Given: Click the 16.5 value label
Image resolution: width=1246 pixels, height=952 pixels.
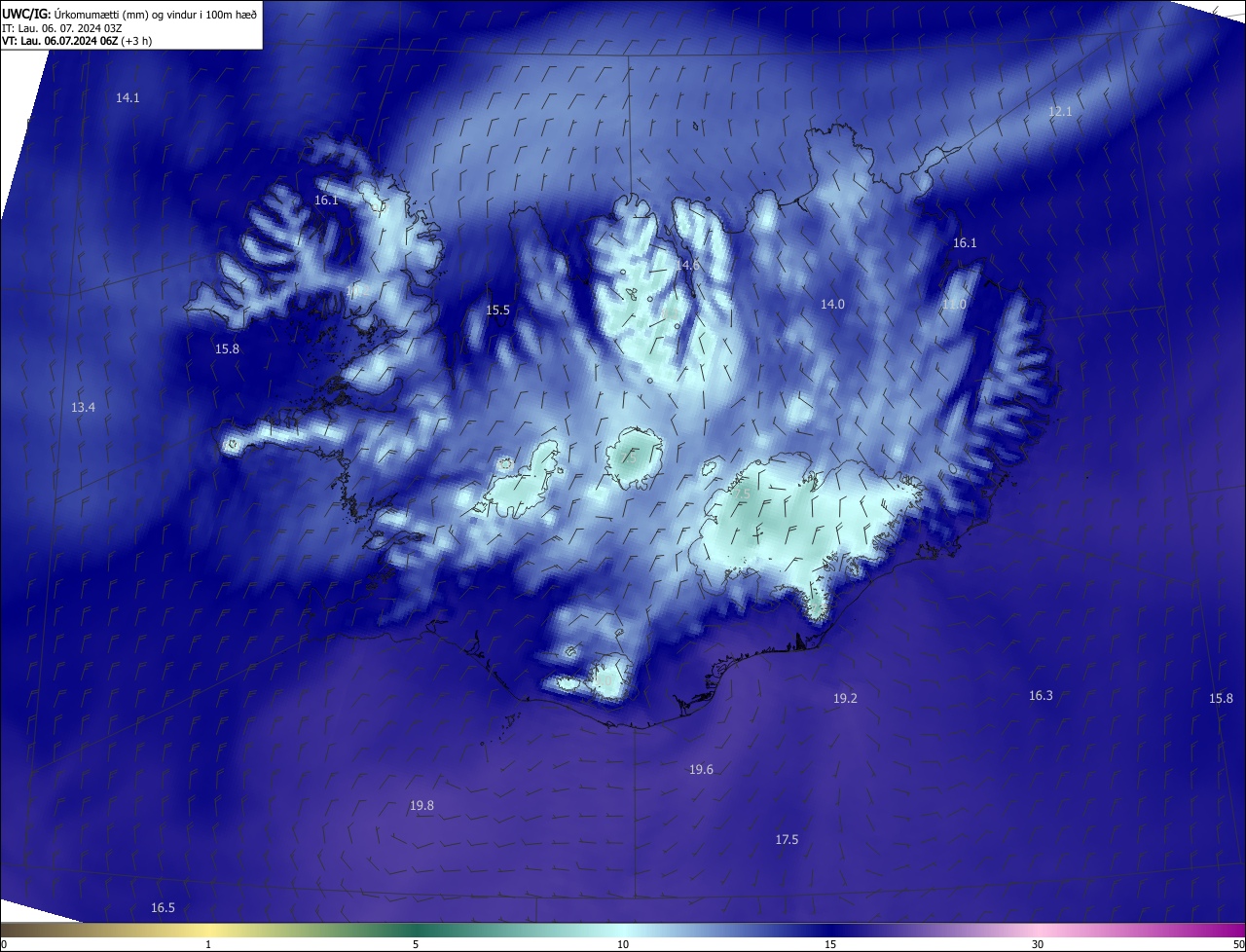Looking at the screenshot, I should point(163,908).
